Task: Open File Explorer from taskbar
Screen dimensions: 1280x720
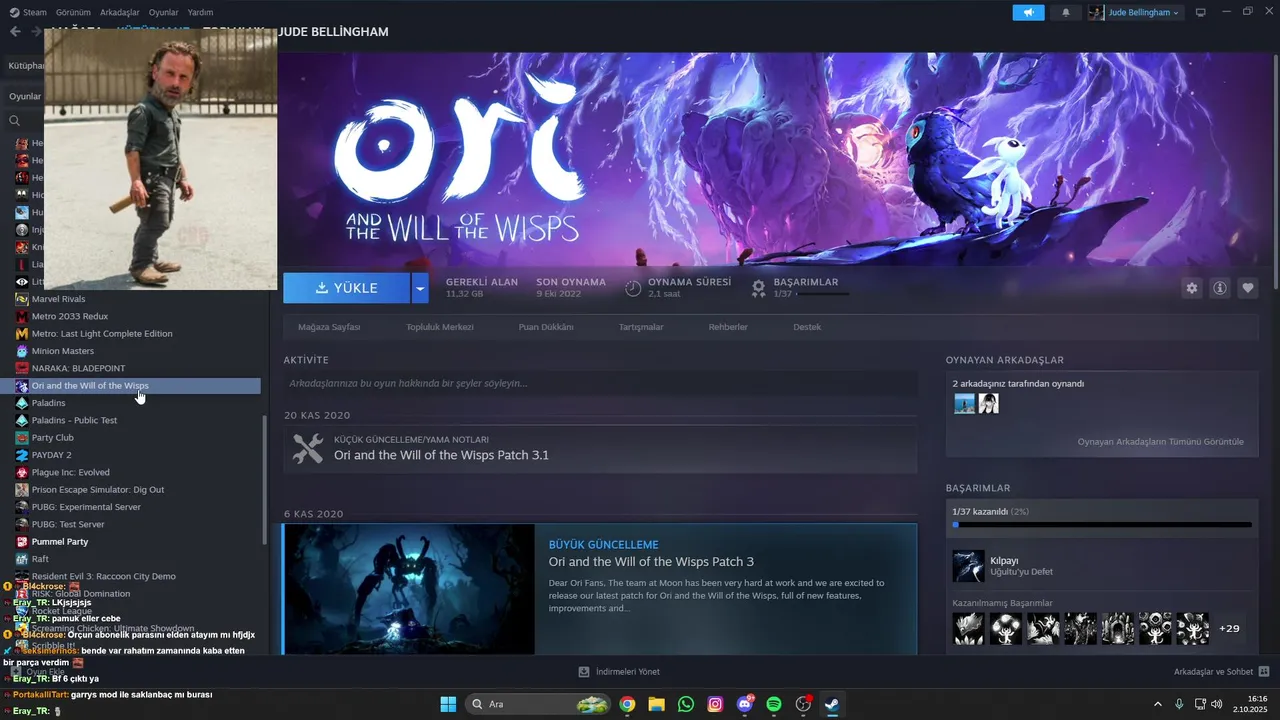Action: 656,704
